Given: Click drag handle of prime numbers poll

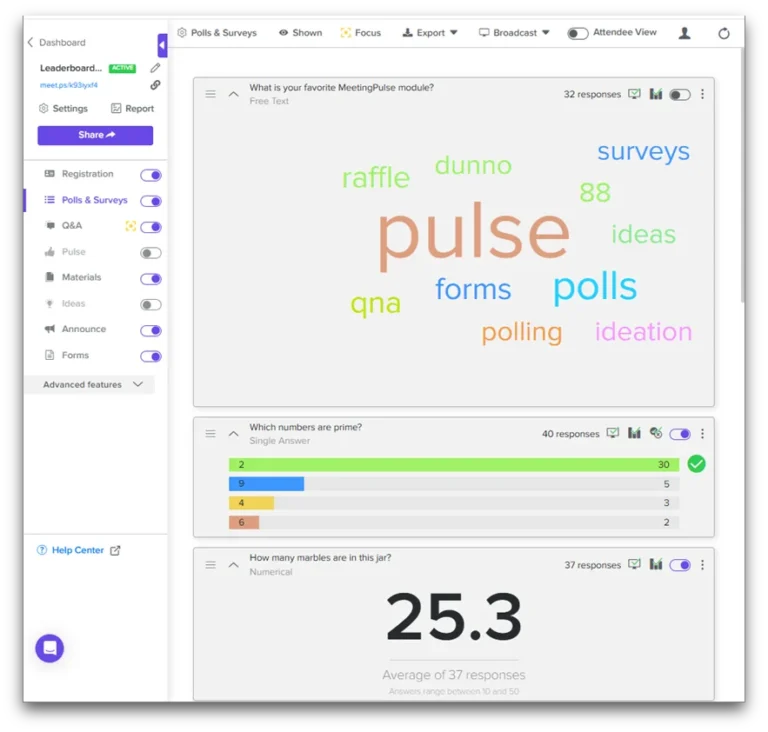Looking at the screenshot, I should pyautogui.click(x=211, y=434).
